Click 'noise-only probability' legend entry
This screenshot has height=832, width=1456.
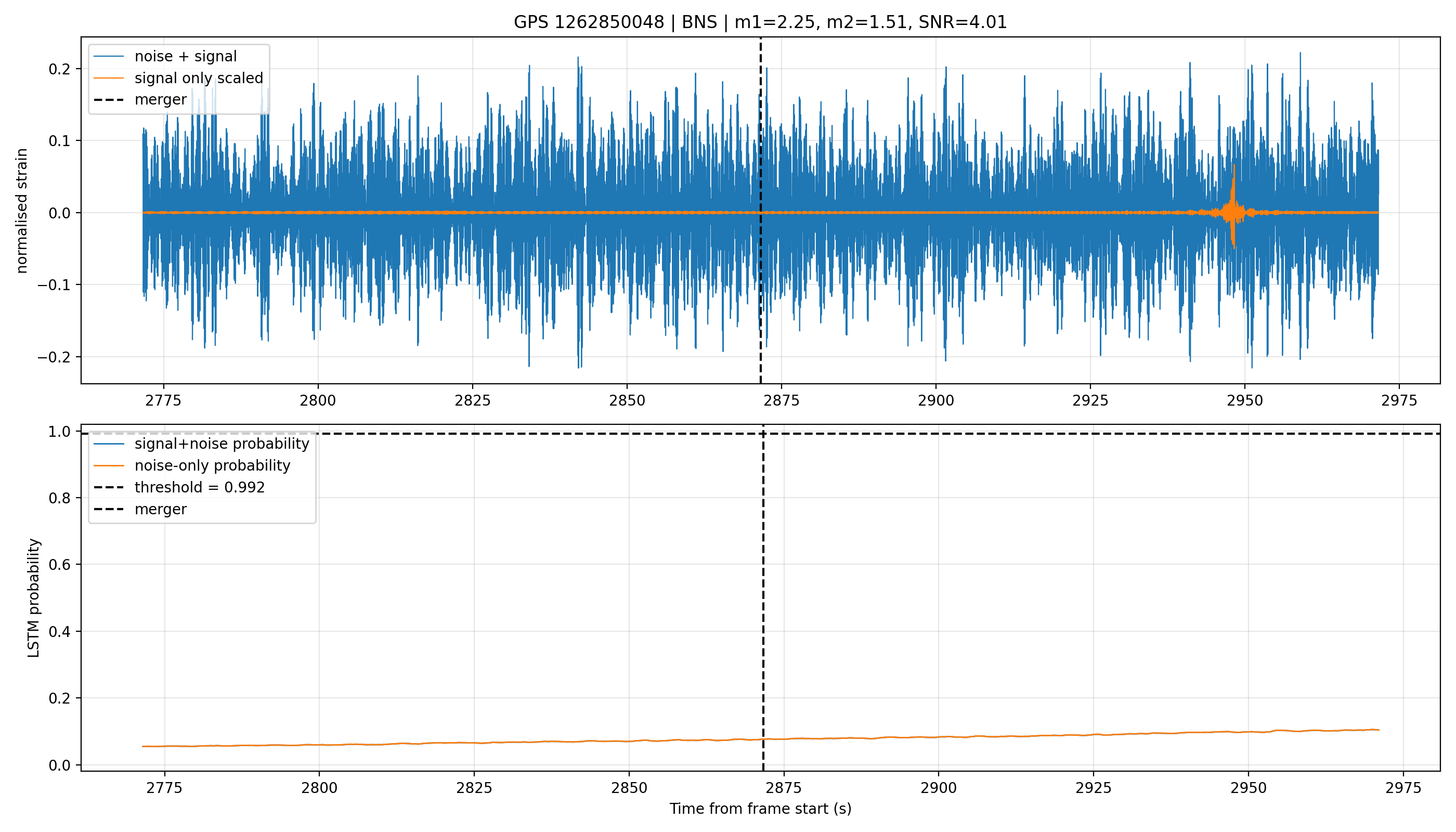tap(192, 466)
